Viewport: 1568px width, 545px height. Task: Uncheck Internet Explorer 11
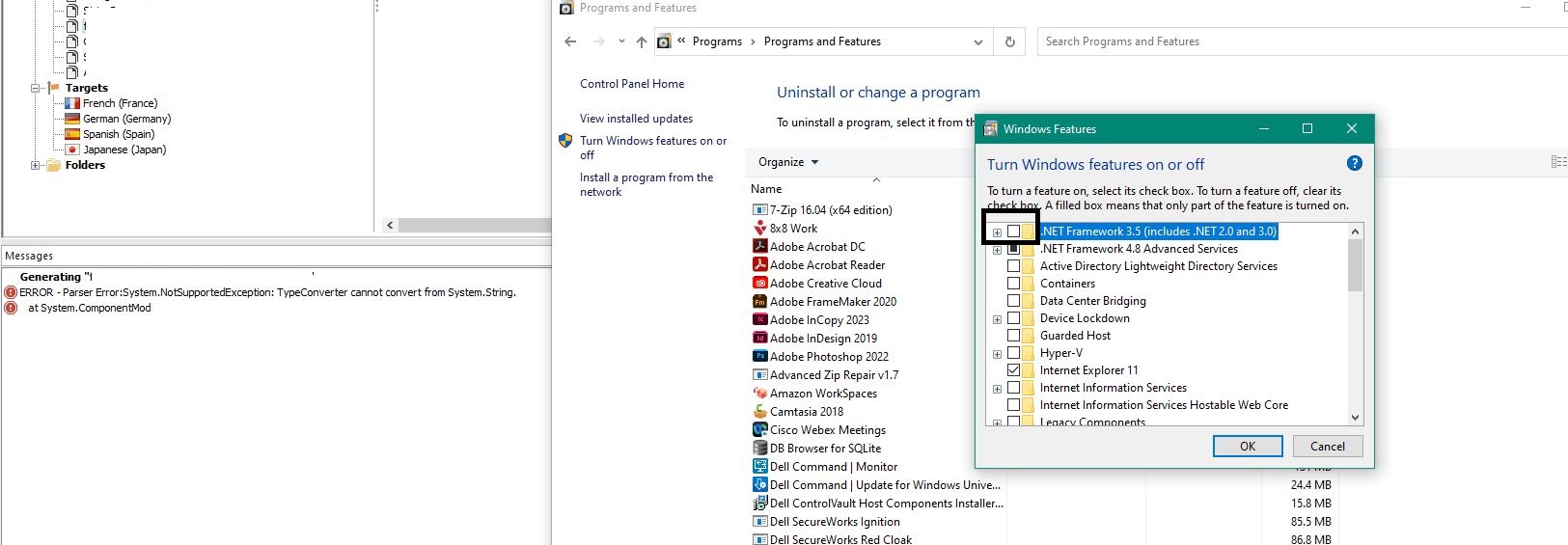[x=1013, y=370]
